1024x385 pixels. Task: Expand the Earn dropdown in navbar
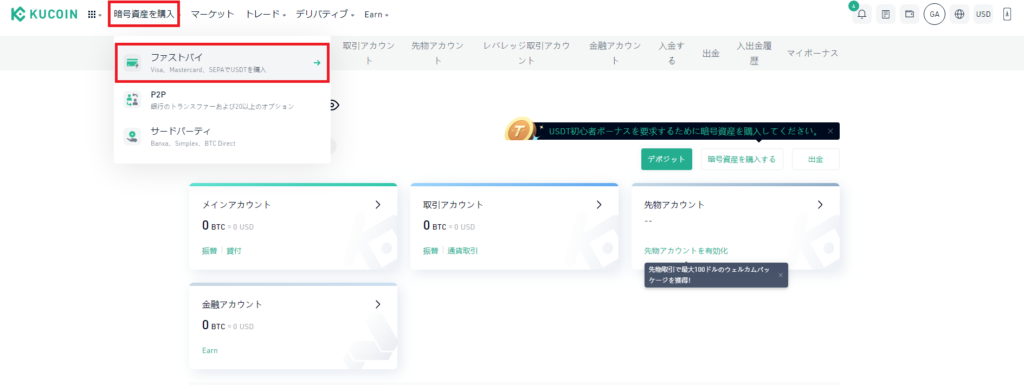coord(376,14)
